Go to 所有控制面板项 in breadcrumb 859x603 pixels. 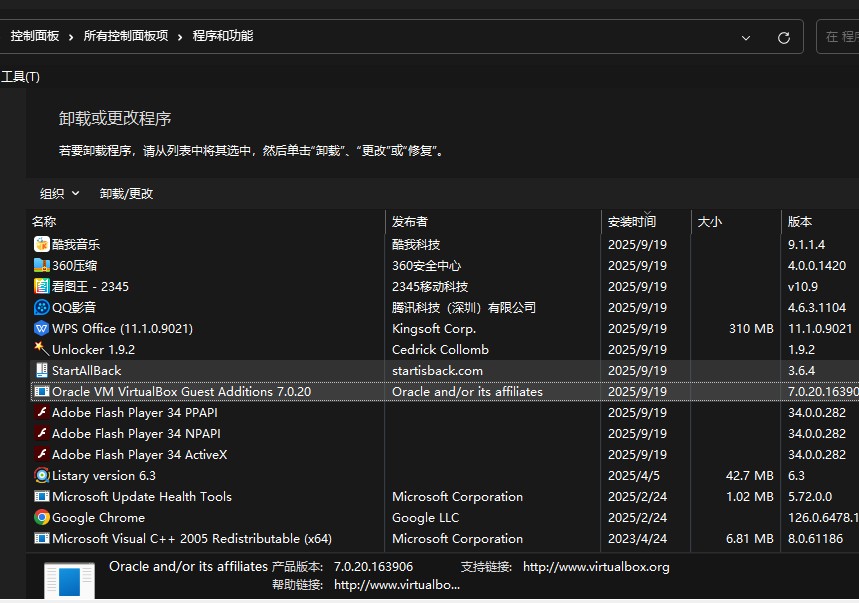coord(126,36)
